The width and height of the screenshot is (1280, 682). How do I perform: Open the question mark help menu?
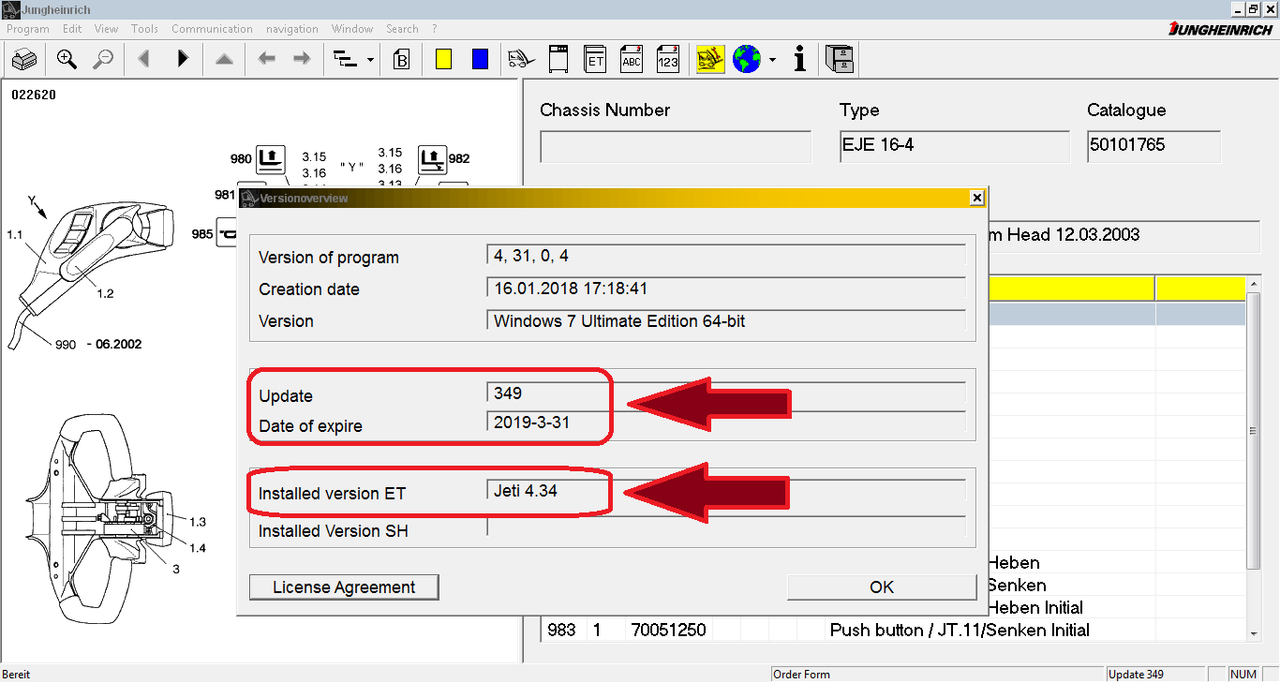(434, 29)
